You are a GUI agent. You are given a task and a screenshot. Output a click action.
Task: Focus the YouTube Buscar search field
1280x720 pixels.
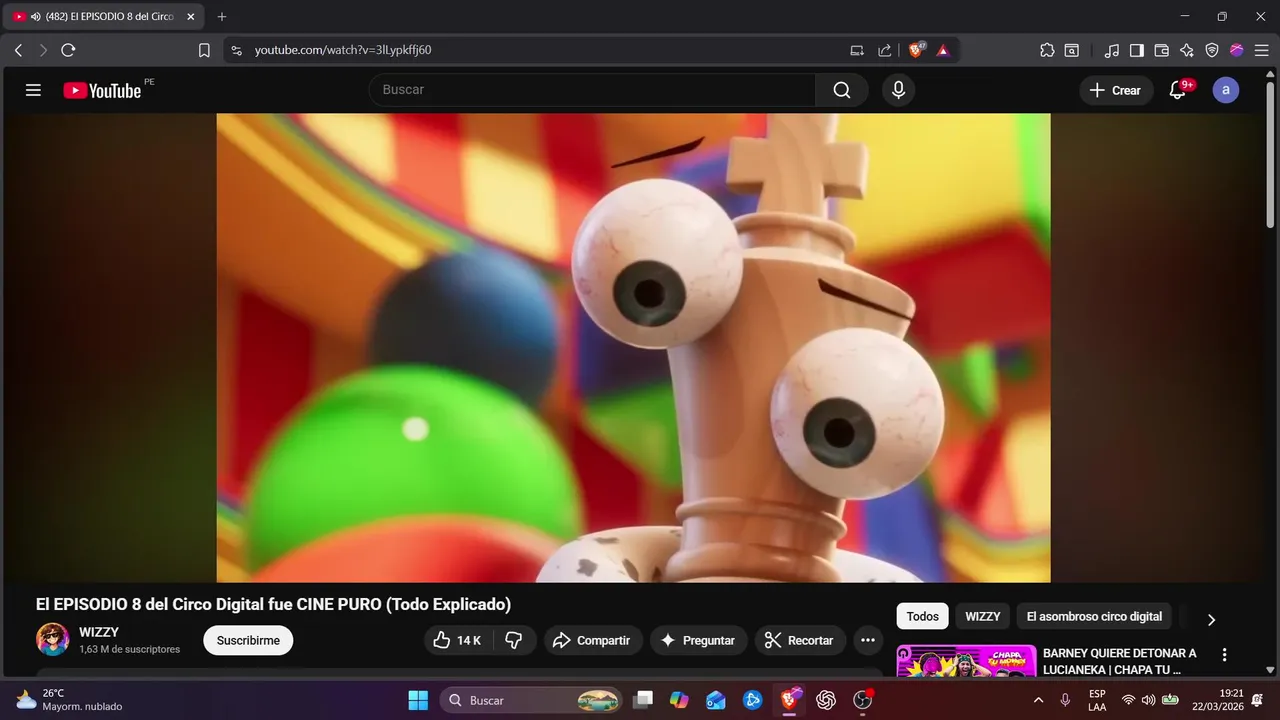(x=593, y=90)
